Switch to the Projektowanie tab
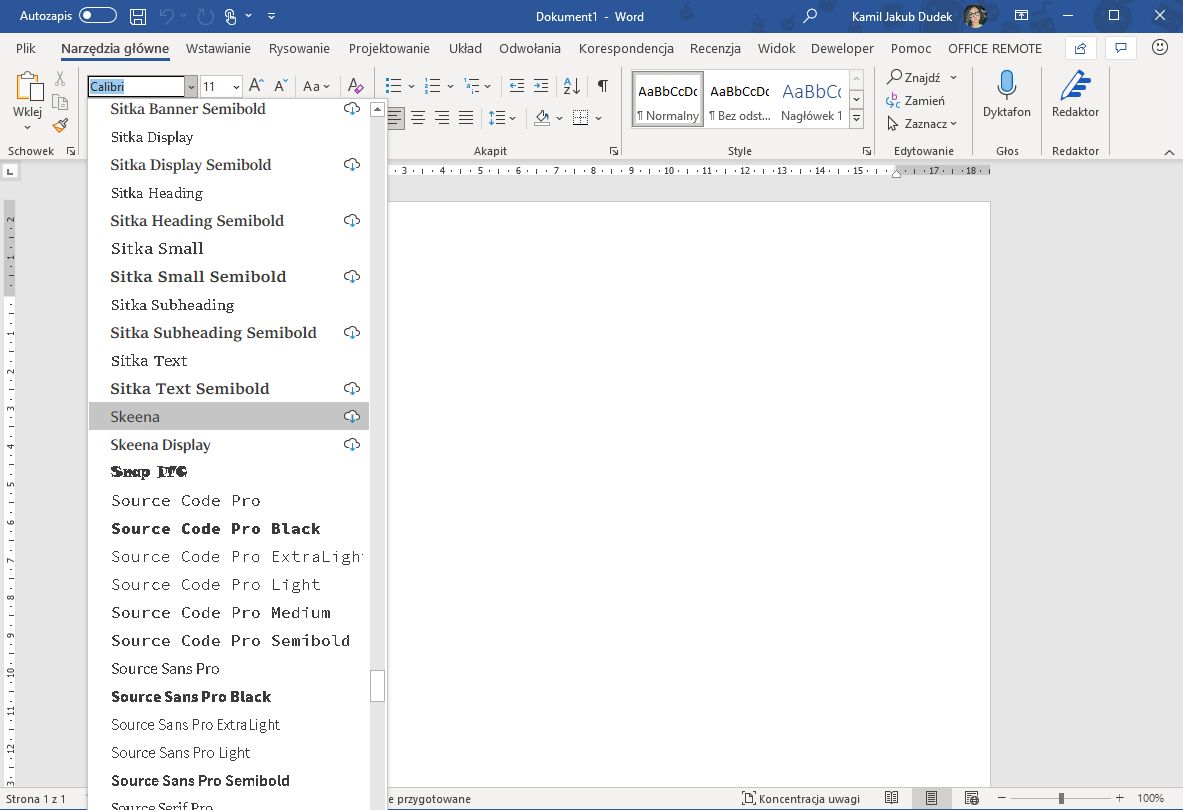The image size is (1183, 810). pos(389,48)
